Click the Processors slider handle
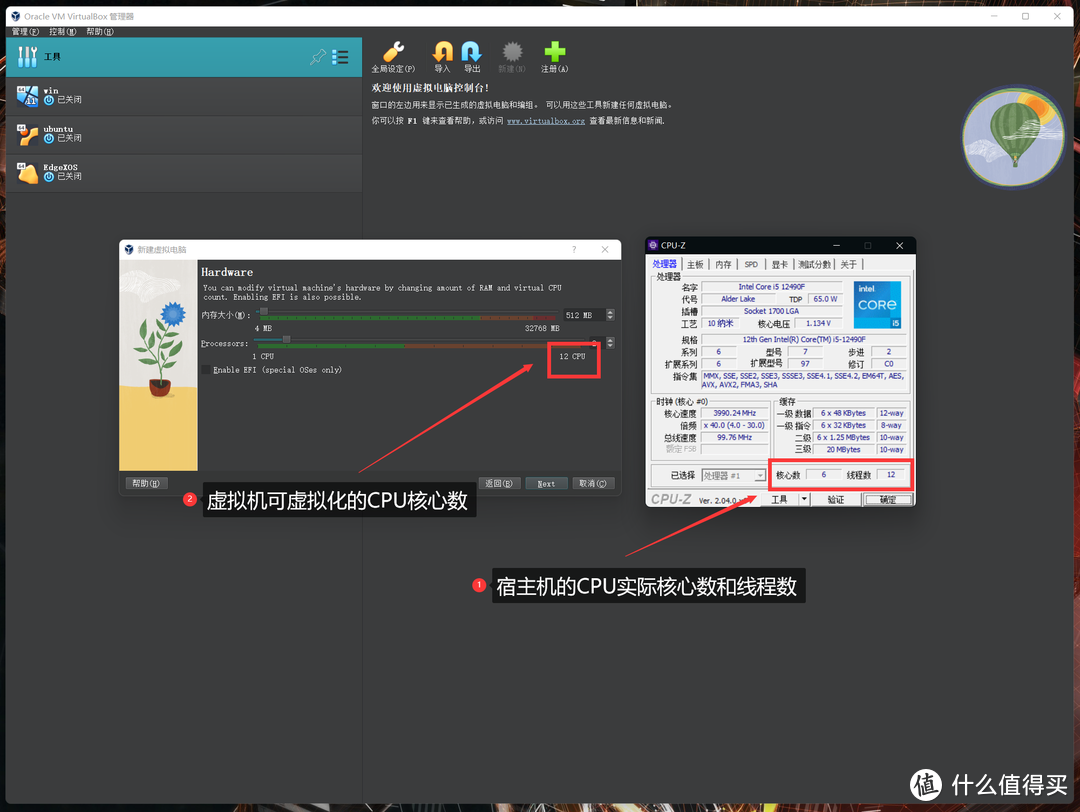 [287, 340]
